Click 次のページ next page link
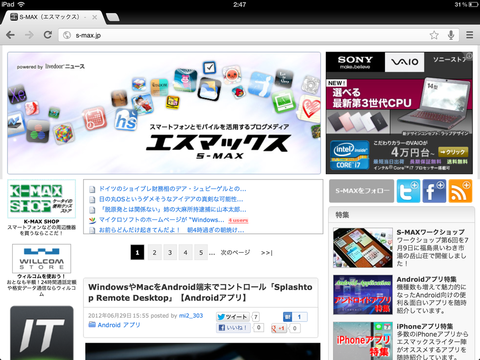 235,252
